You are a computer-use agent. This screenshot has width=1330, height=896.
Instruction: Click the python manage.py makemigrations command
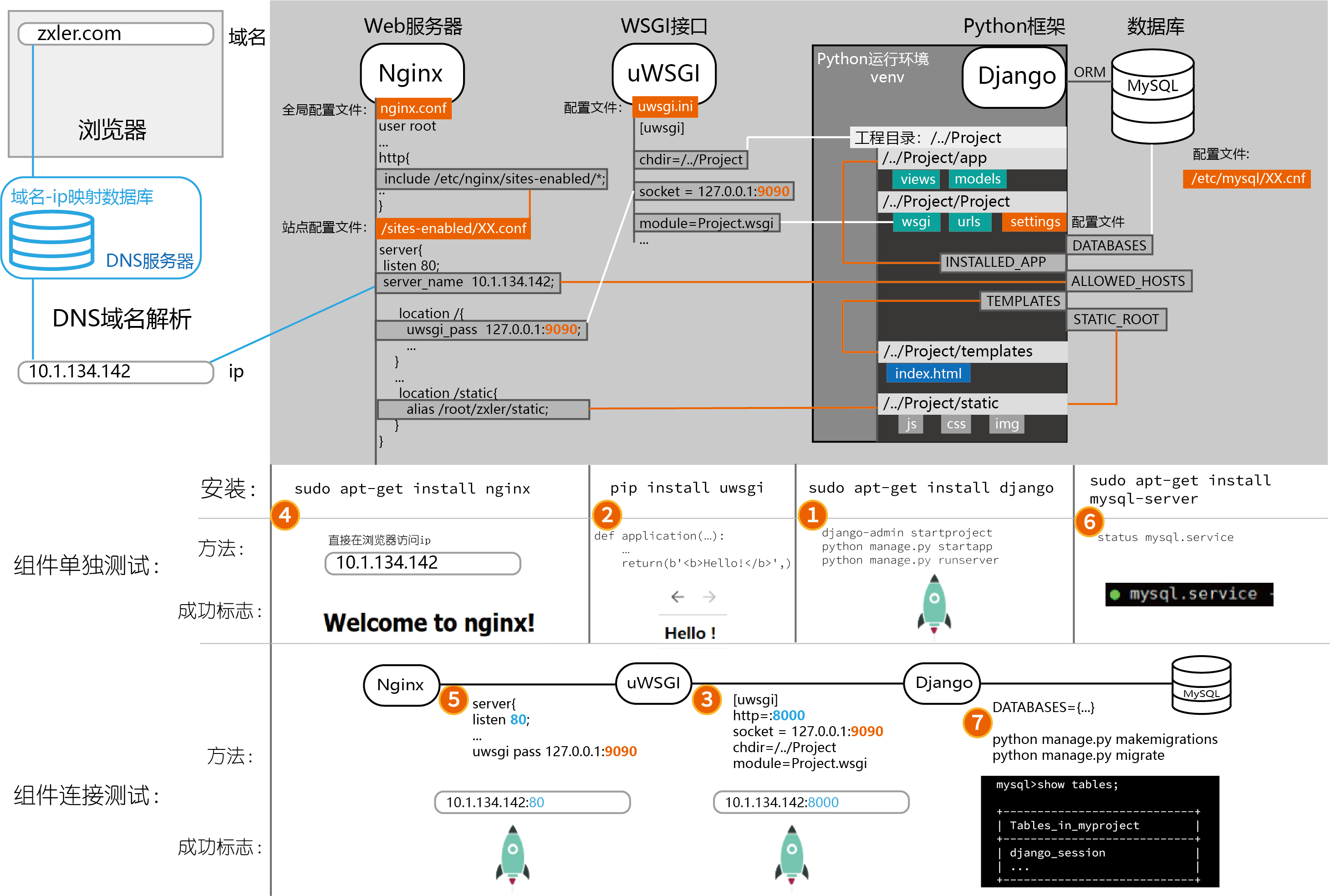coord(1105,739)
